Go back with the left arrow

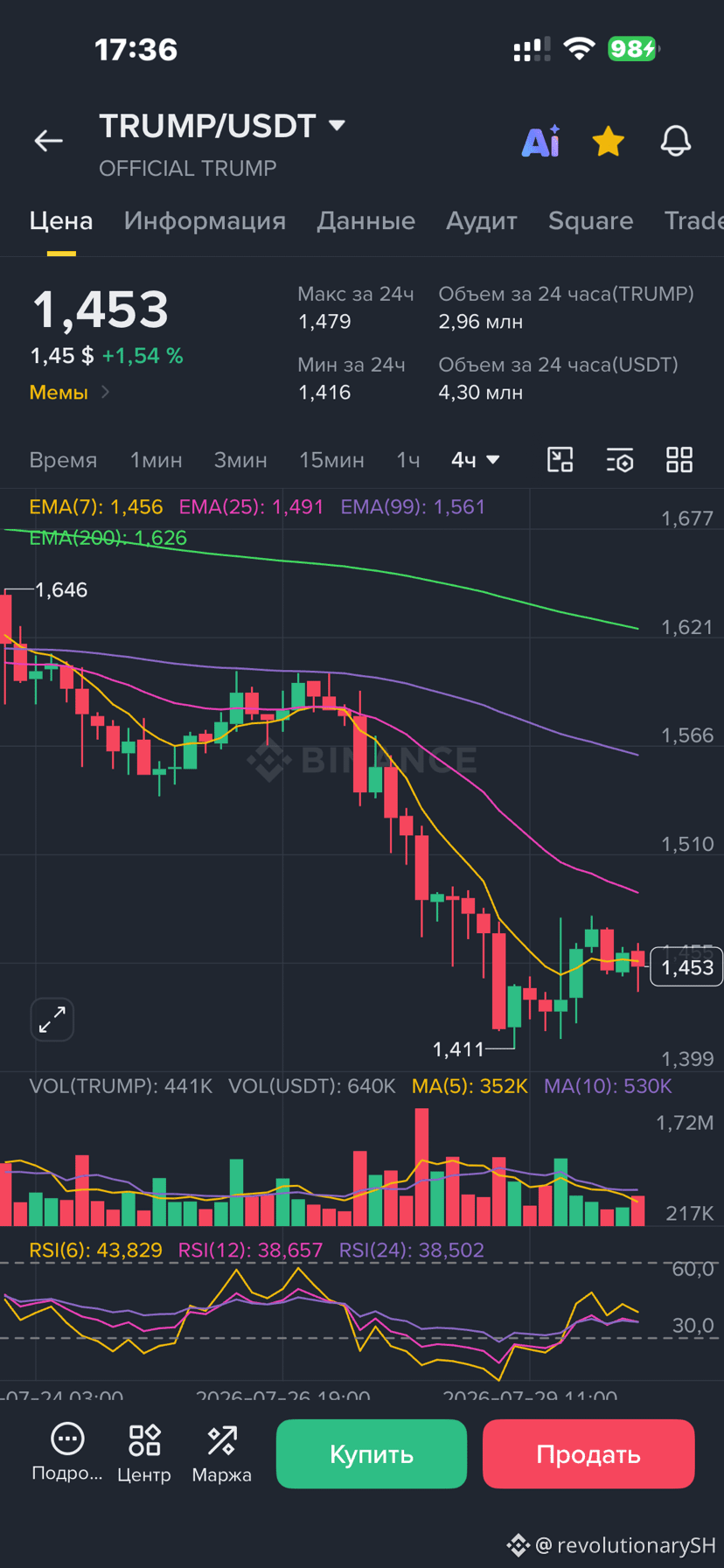click(x=48, y=141)
